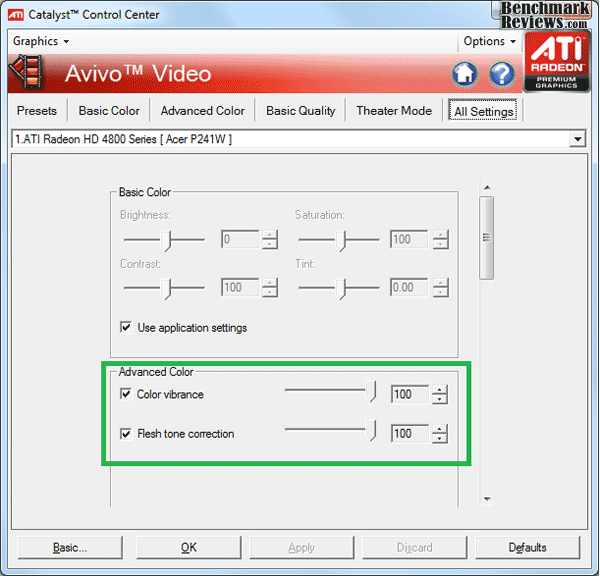Confirm with the OK button

(x=189, y=547)
